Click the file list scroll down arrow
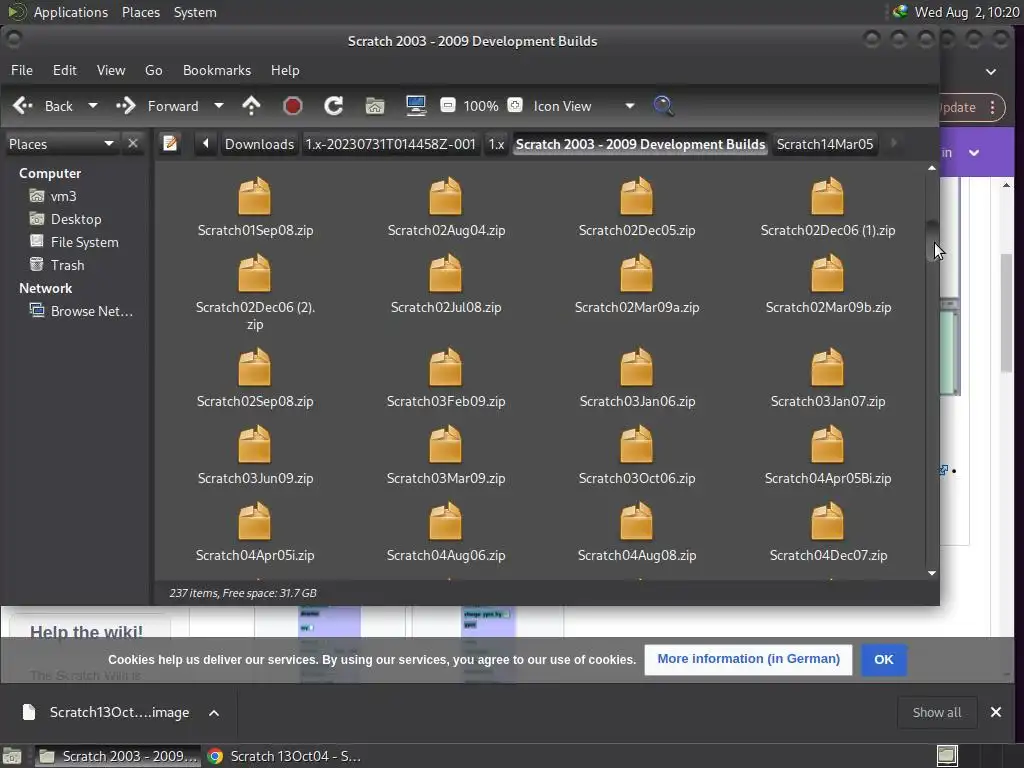The height and width of the screenshot is (768, 1024). 932,573
